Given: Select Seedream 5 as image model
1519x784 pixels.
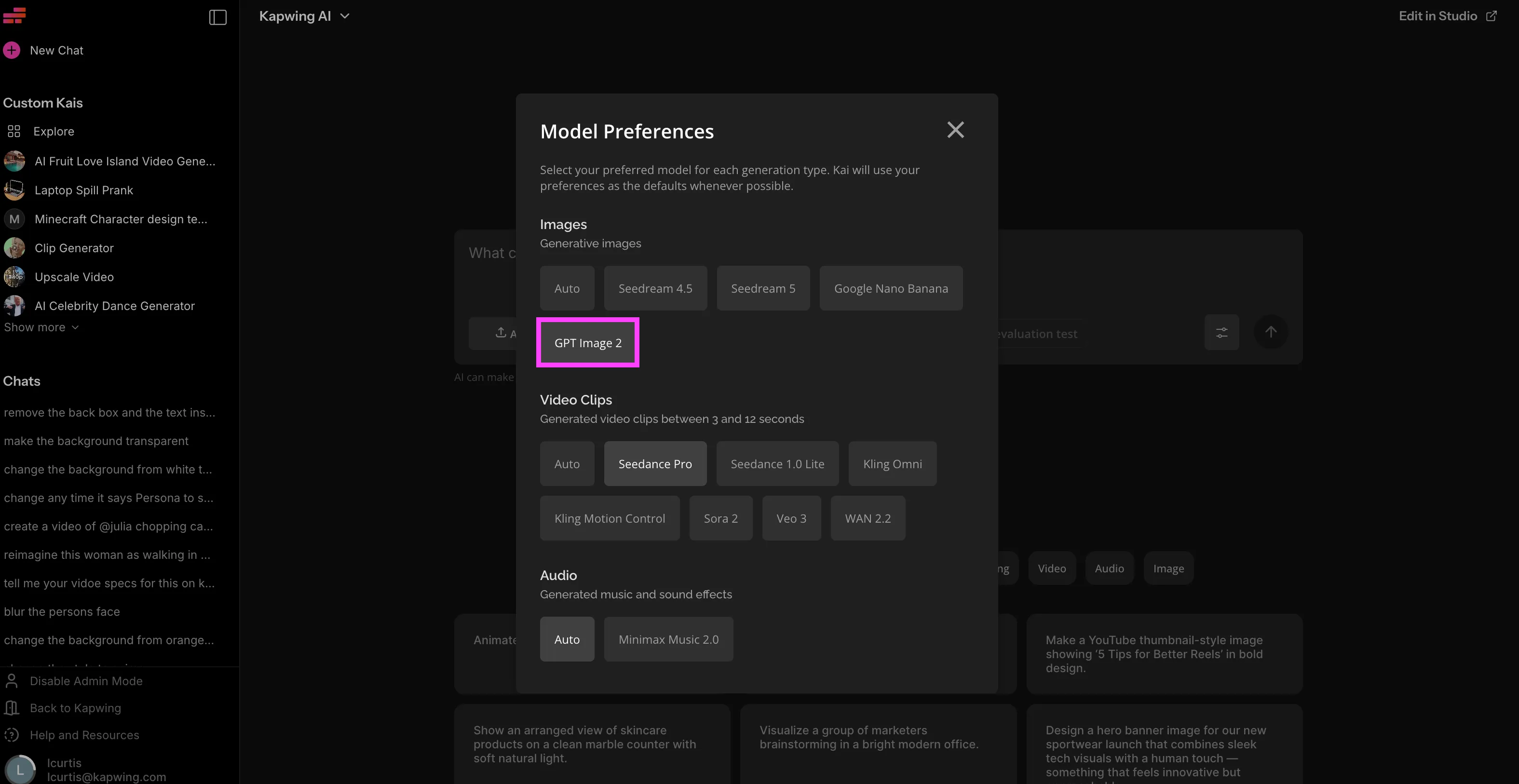Looking at the screenshot, I should [x=763, y=288].
